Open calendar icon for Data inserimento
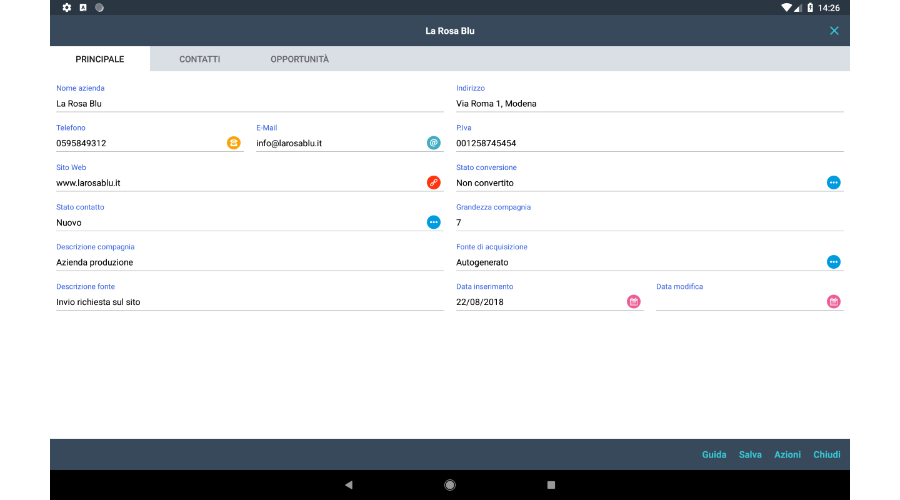Image resolution: width=900 pixels, height=500 pixels. 633,301
